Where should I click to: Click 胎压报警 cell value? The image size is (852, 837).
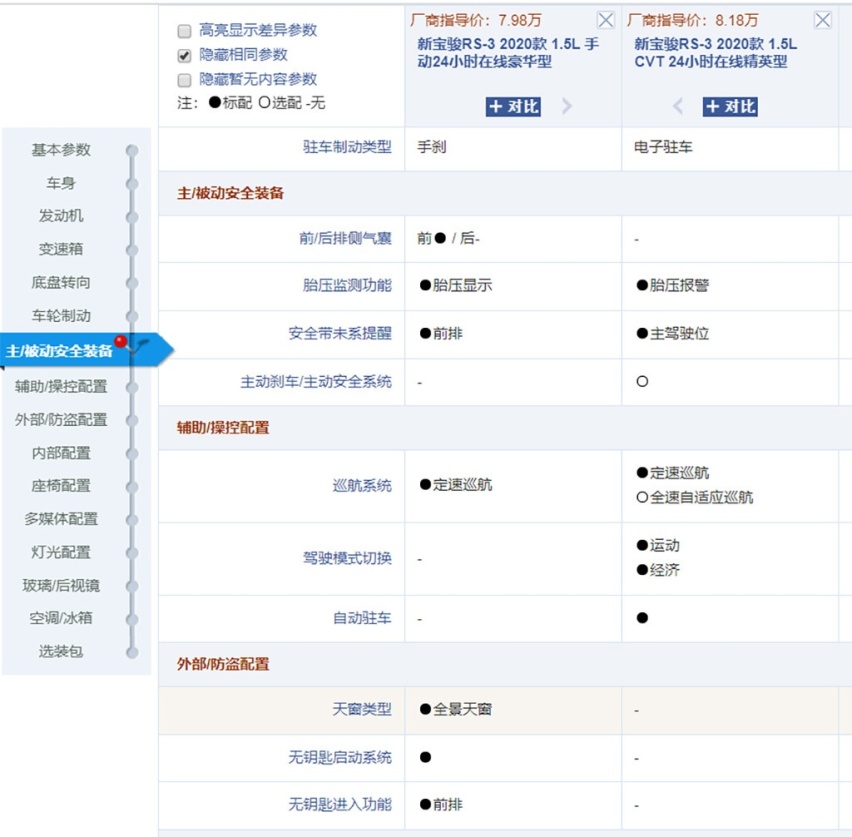pyautogui.click(x=673, y=285)
